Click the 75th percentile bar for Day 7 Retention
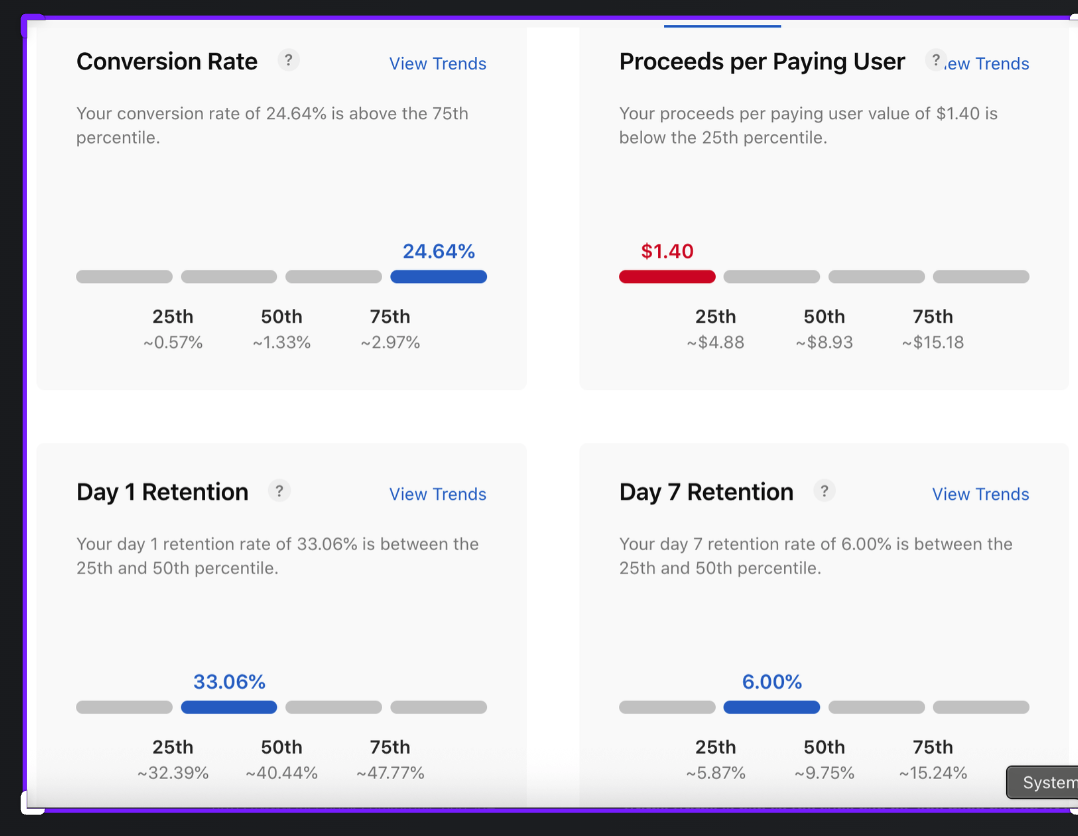Image resolution: width=1078 pixels, height=836 pixels. click(x=981, y=707)
